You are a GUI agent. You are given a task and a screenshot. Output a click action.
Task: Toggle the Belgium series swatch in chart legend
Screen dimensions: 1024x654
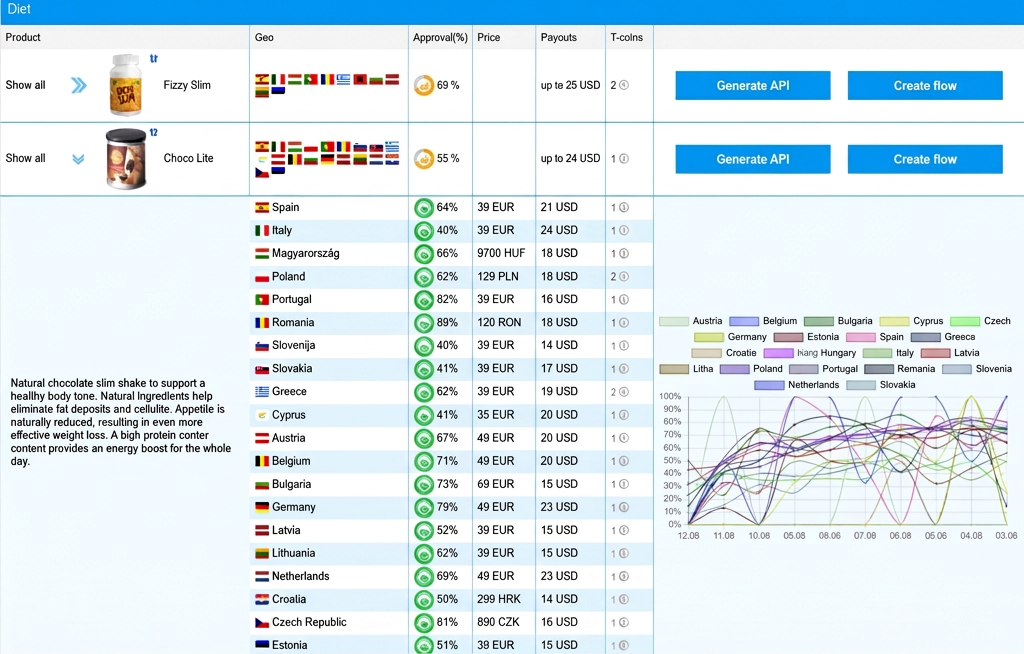tap(744, 321)
